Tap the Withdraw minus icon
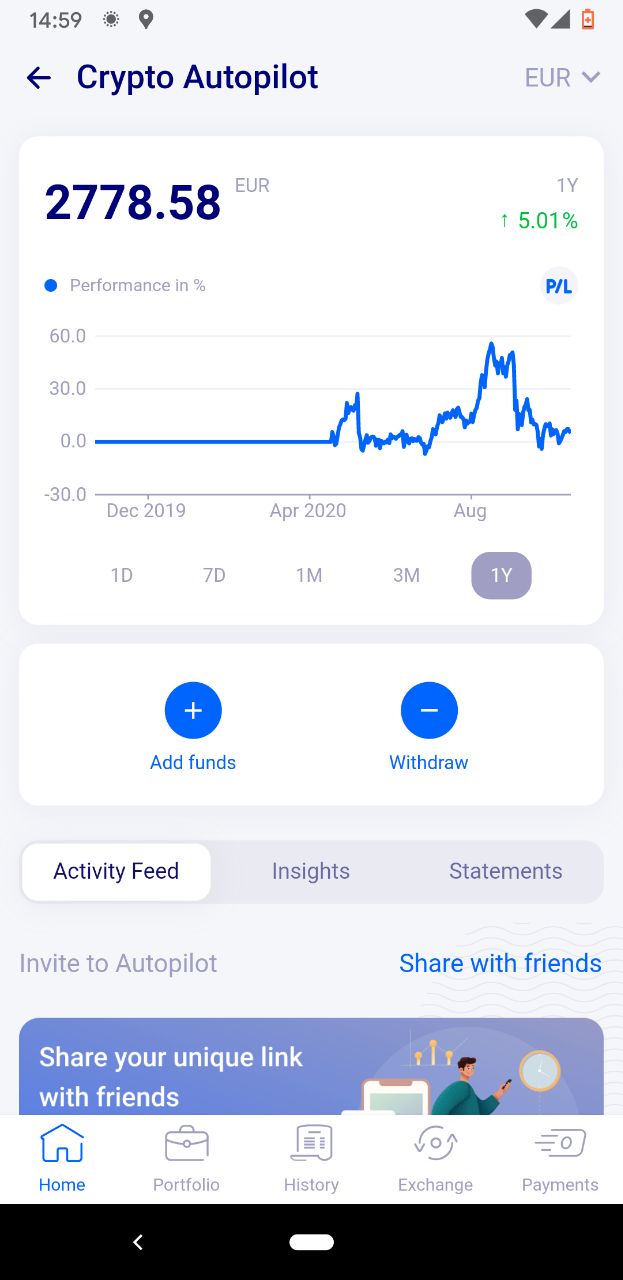This screenshot has height=1280, width=623. click(x=429, y=711)
